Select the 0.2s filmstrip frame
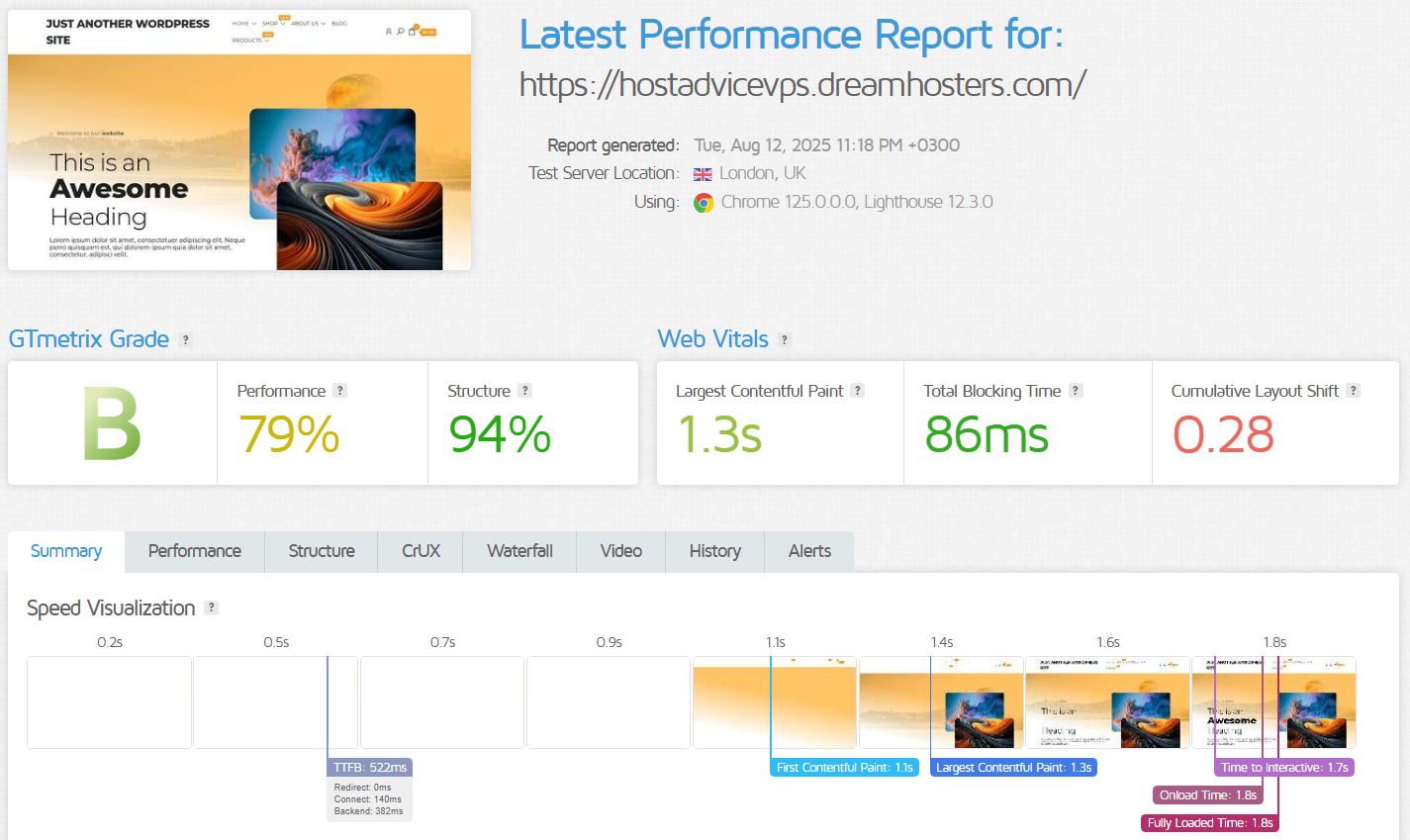 (109, 702)
